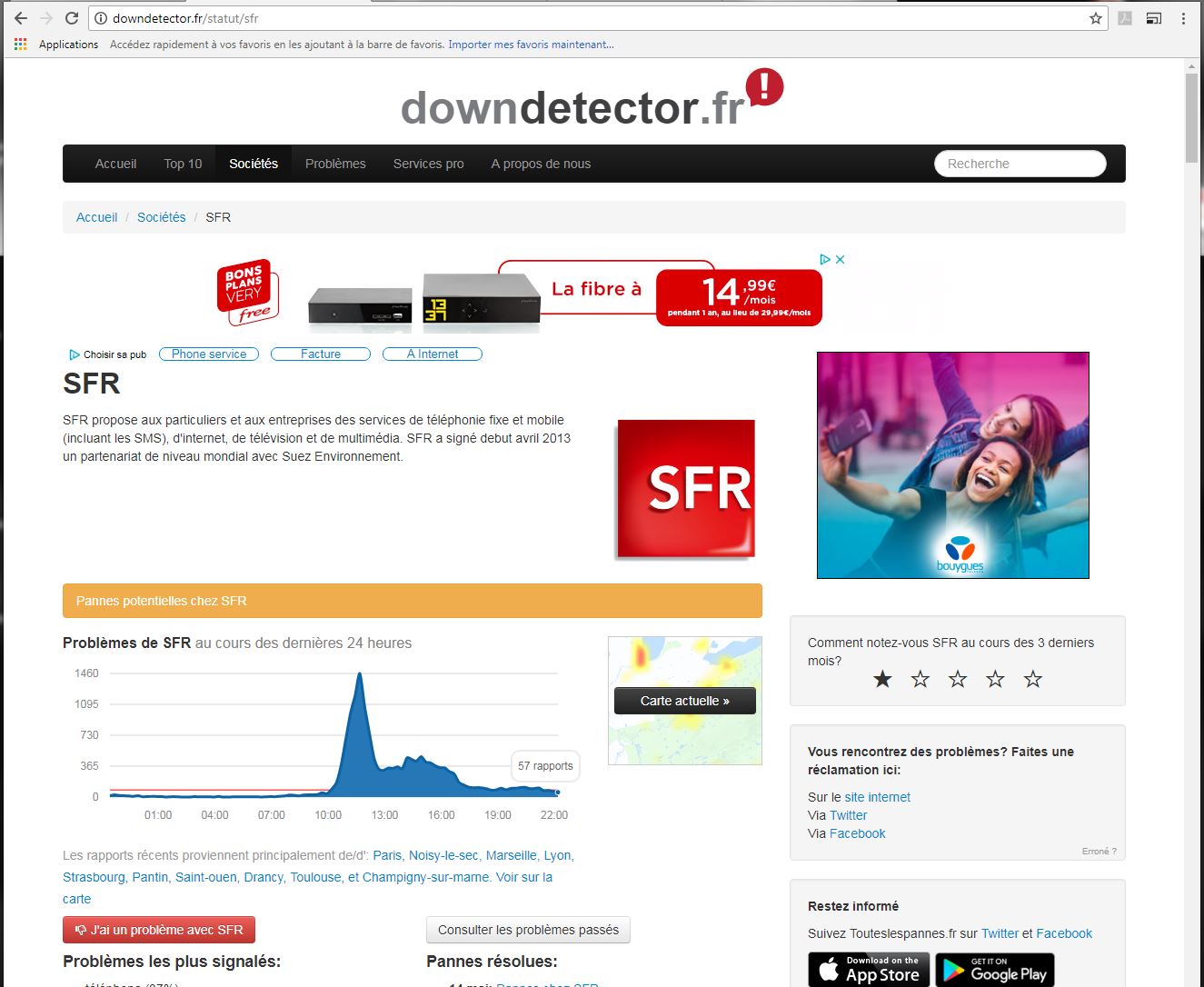Viewport: 1204px width, 987px height.
Task: Click the Pantin city link
Action: [x=150, y=877]
